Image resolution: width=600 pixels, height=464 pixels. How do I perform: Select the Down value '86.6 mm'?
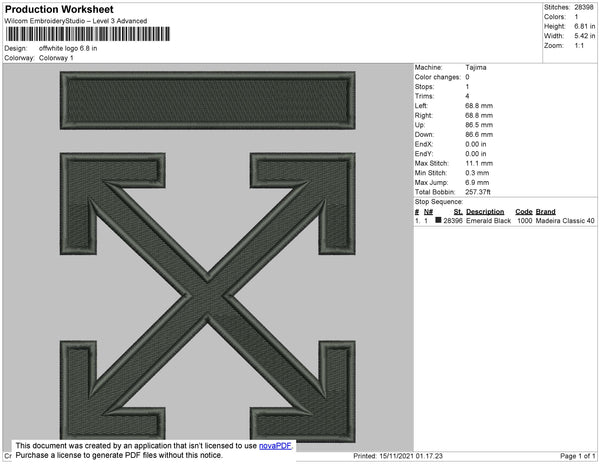coord(479,135)
